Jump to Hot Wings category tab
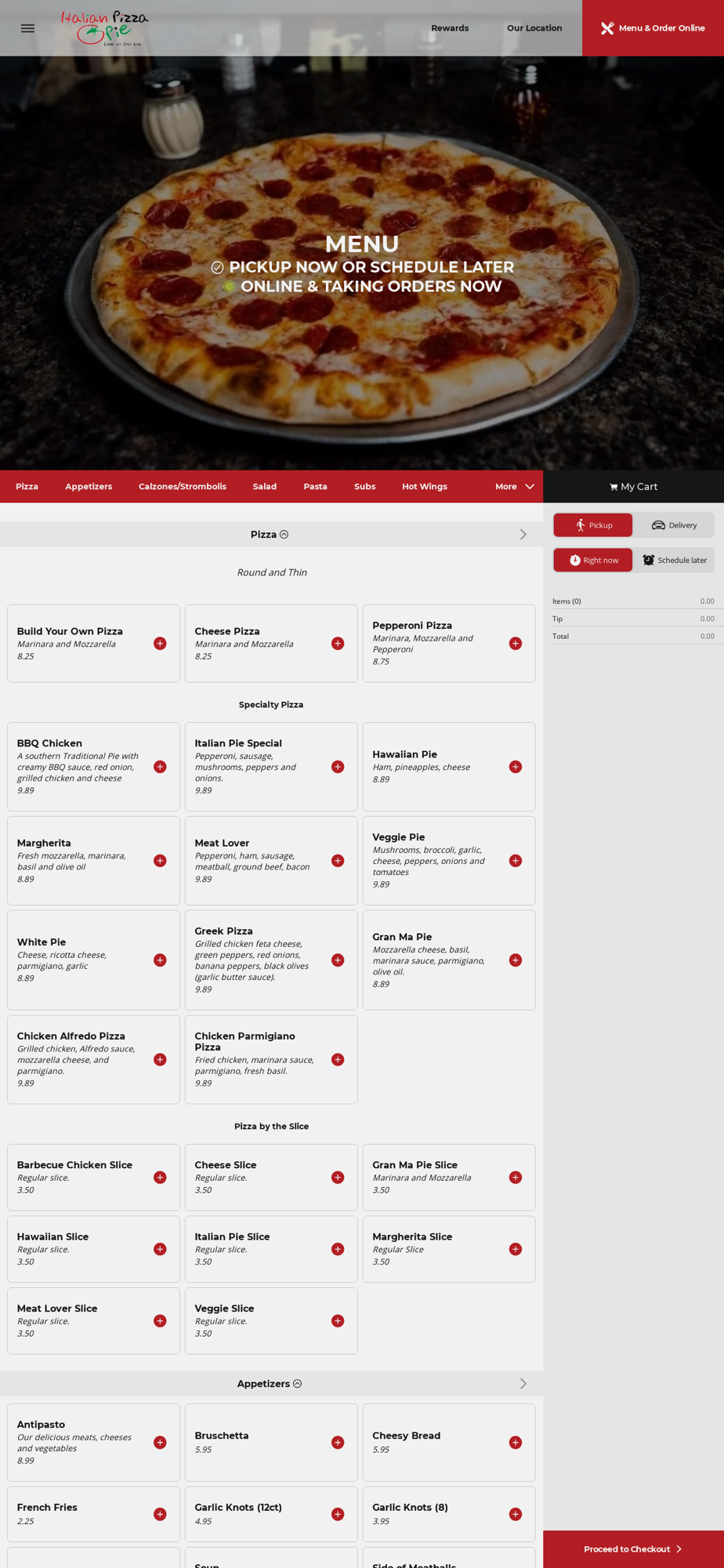This screenshot has width=724, height=1568. coord(425,487)
